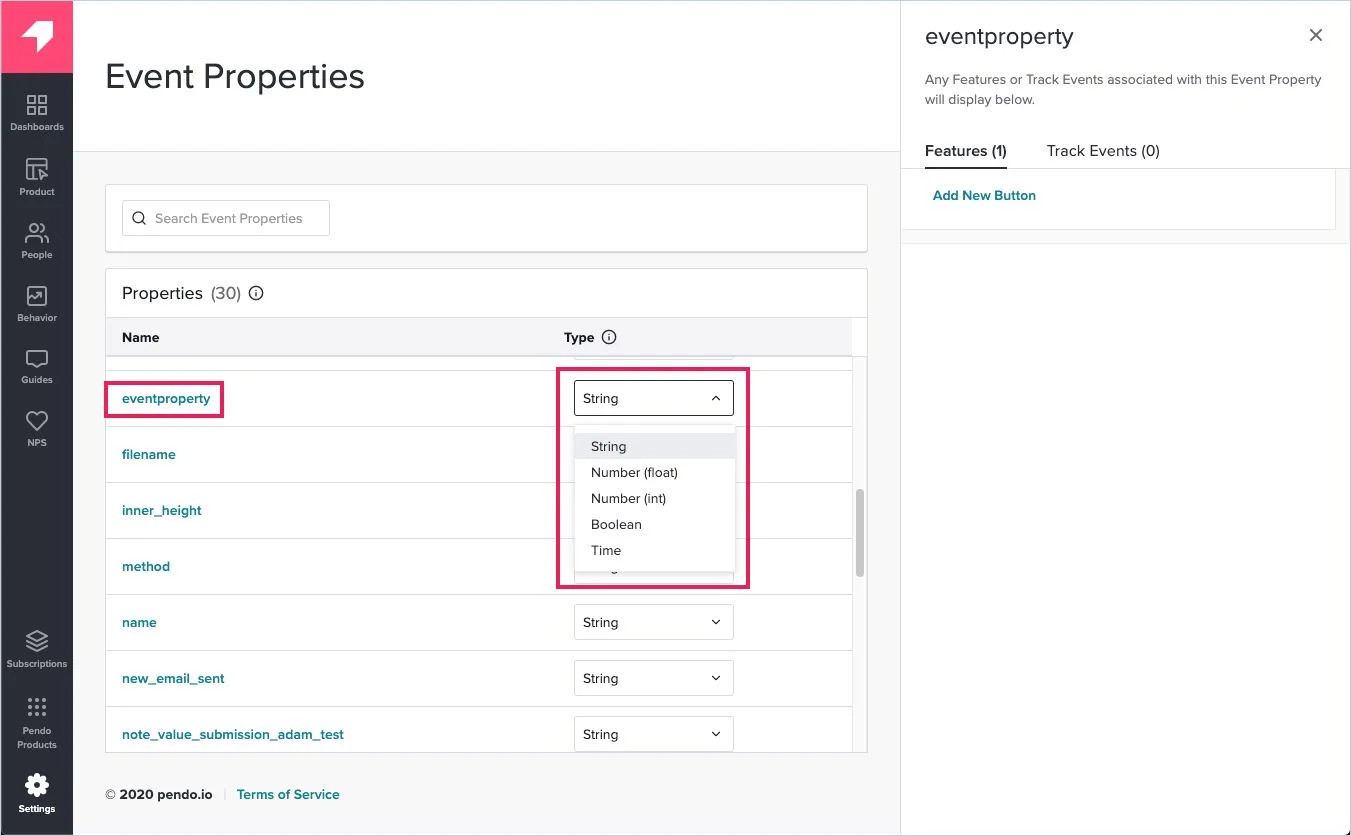Open the eventproperty property link

coord(166,398)
